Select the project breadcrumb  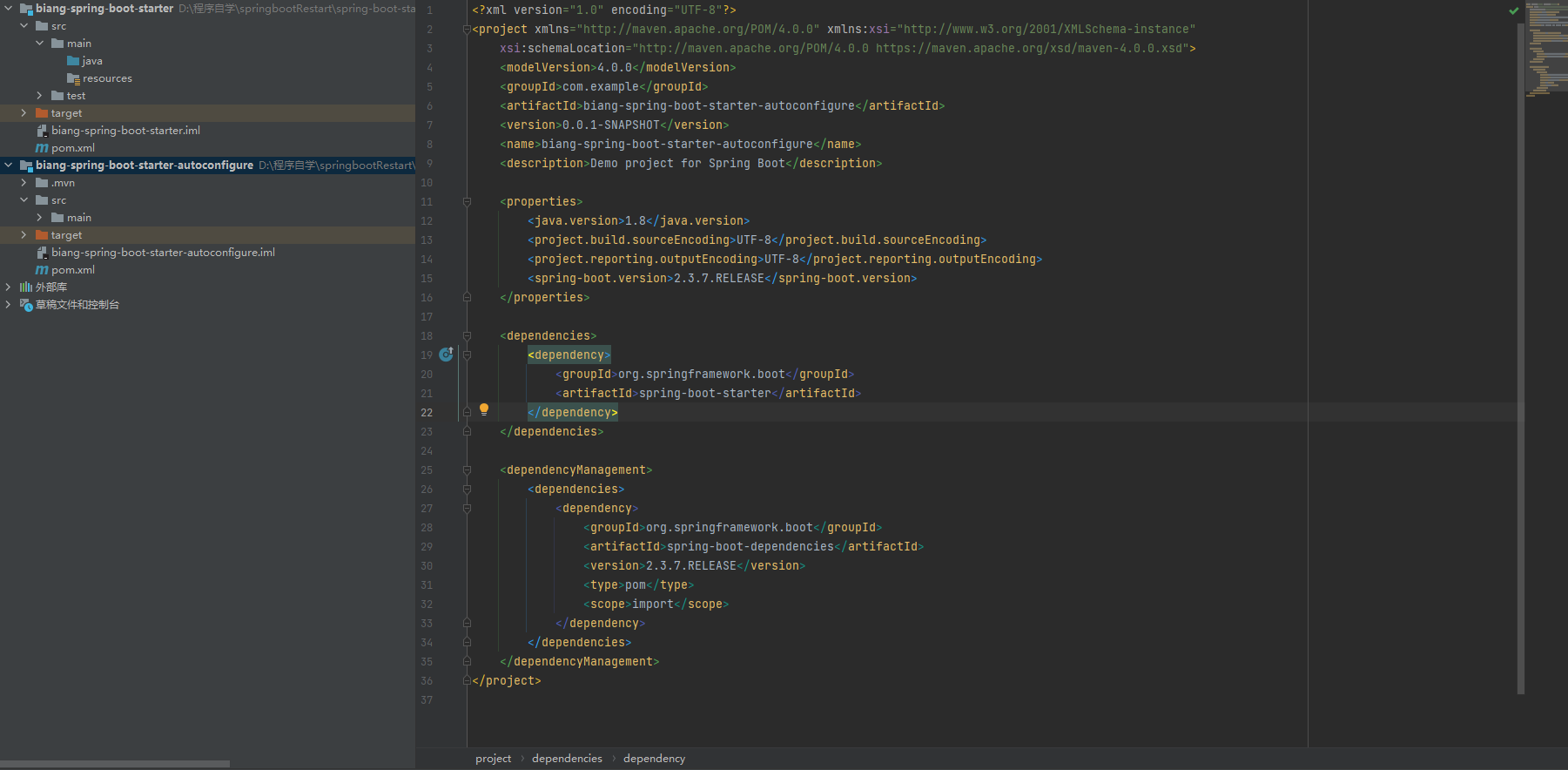493,759
